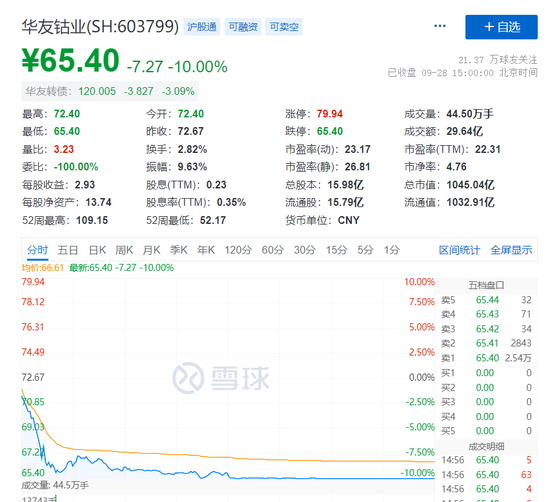Open the three-dot more options menu
The height and width of the screenshot is (502, 550).
click(440, 26)
